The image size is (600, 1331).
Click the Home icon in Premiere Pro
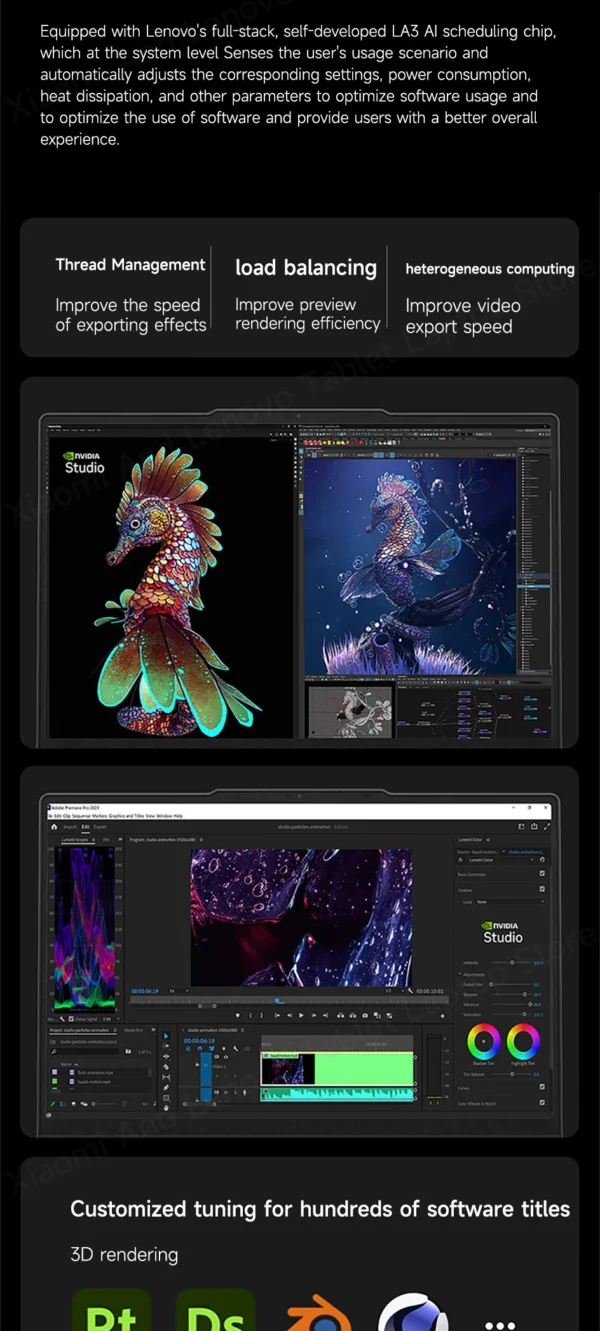pos(54,827)
